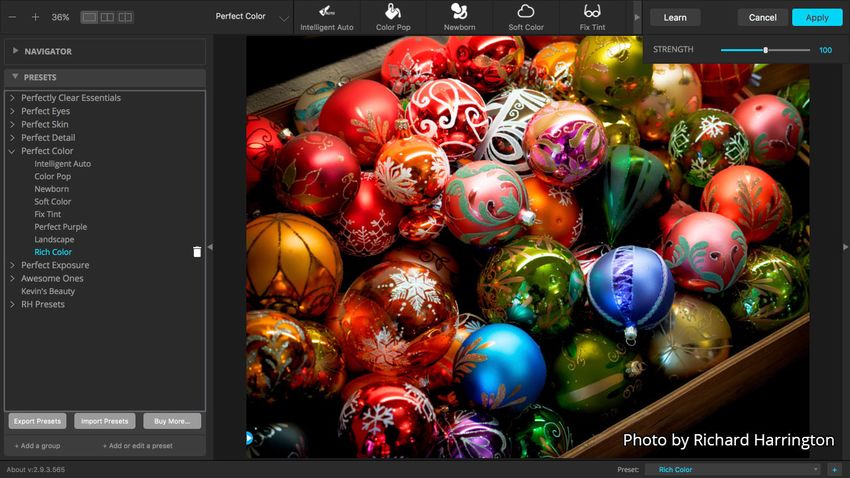The image size is (850, 478).
Task: Collapse the left panel with arrow
Action: tap(210, 247)
